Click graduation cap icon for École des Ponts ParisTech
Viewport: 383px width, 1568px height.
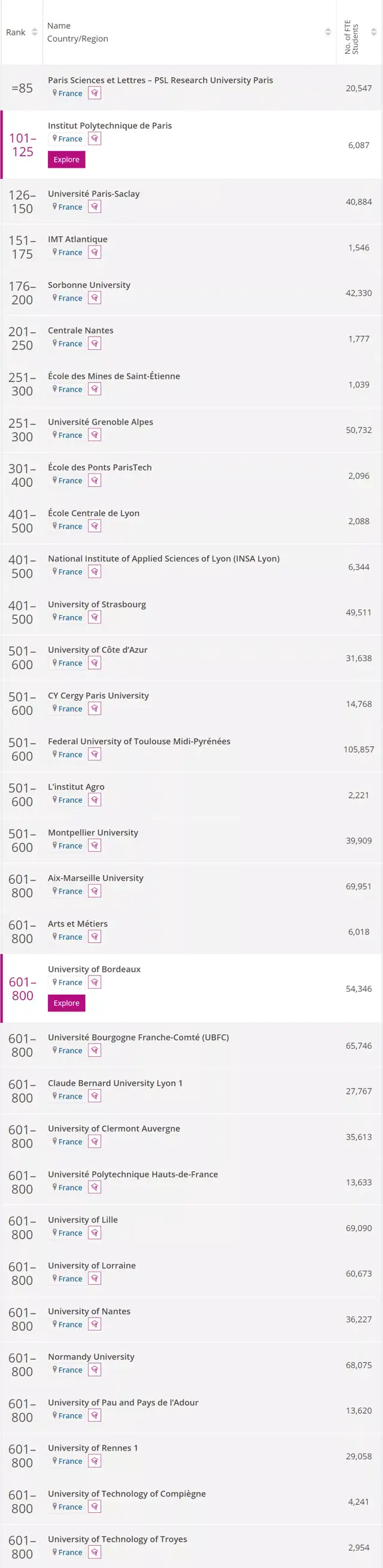point(95,480)
